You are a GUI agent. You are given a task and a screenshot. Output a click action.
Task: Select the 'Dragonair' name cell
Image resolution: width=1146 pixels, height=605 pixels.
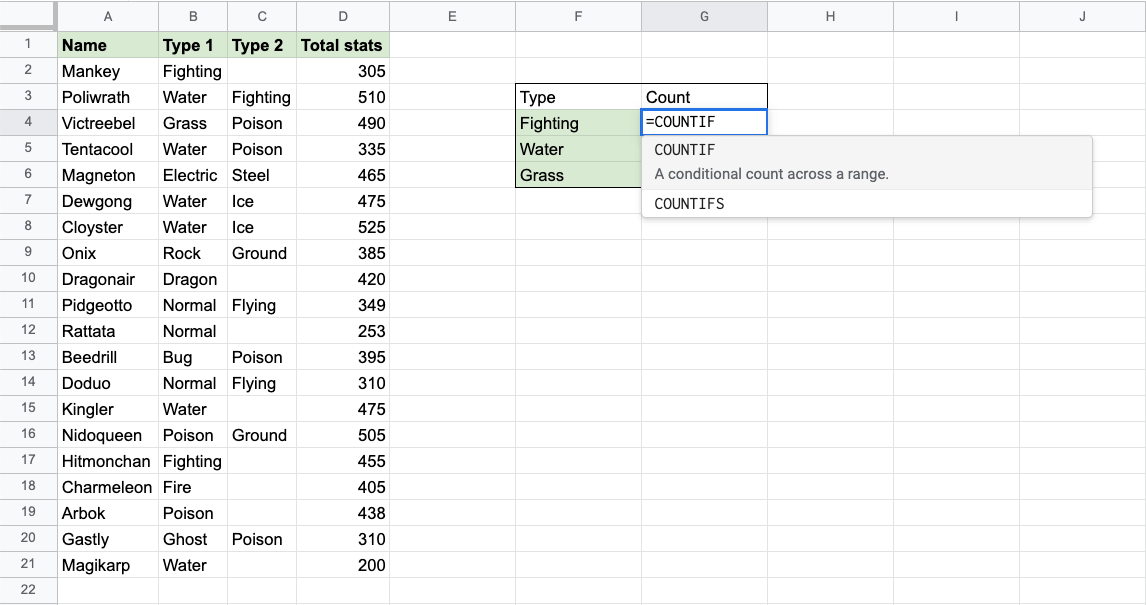pos(108,279)
